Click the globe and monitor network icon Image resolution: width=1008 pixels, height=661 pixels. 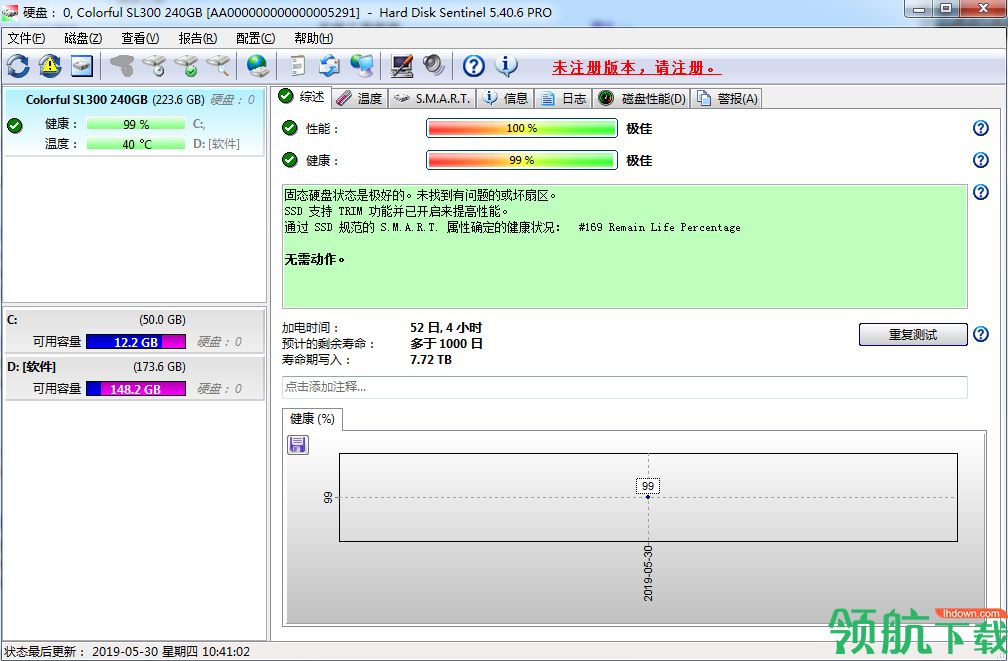tap(362, 66)
